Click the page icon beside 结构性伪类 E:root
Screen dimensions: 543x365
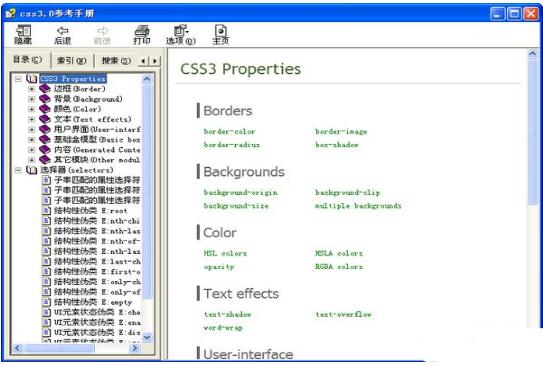(46, 211)
